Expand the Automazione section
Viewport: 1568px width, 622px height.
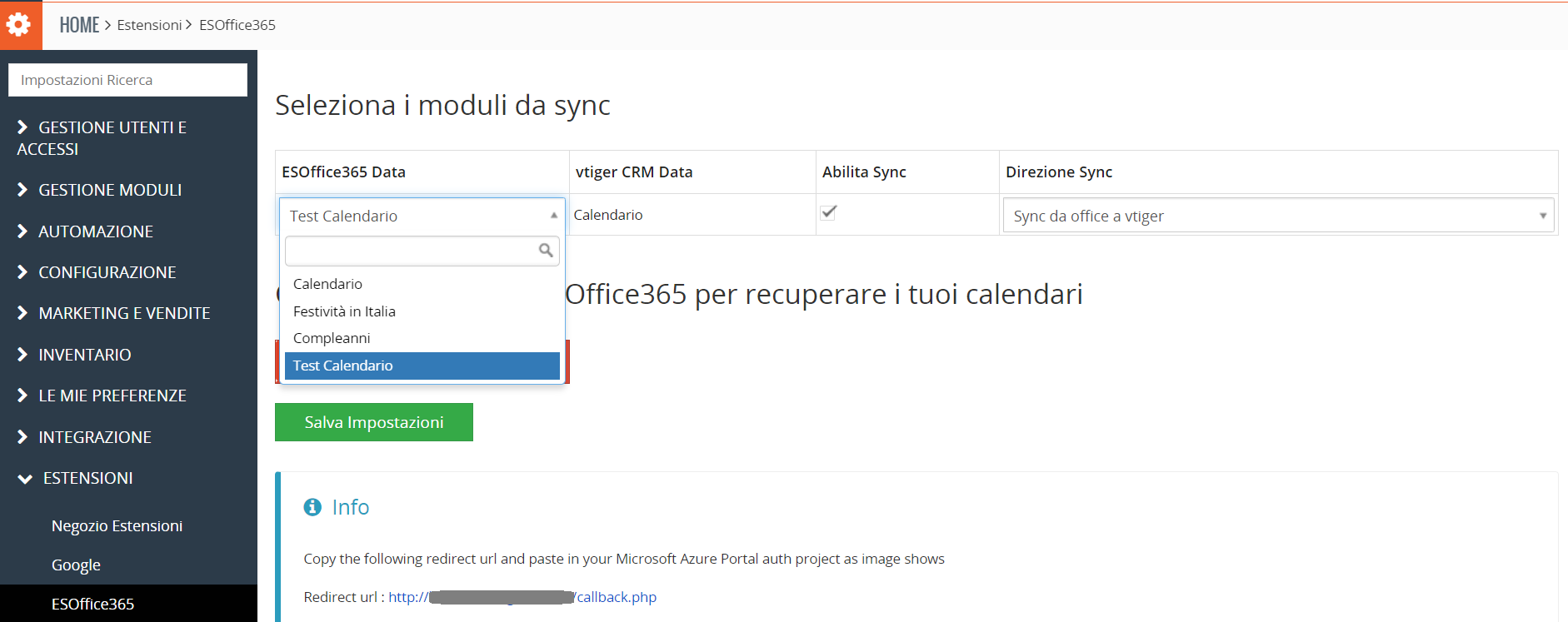[x=85, y=231]
